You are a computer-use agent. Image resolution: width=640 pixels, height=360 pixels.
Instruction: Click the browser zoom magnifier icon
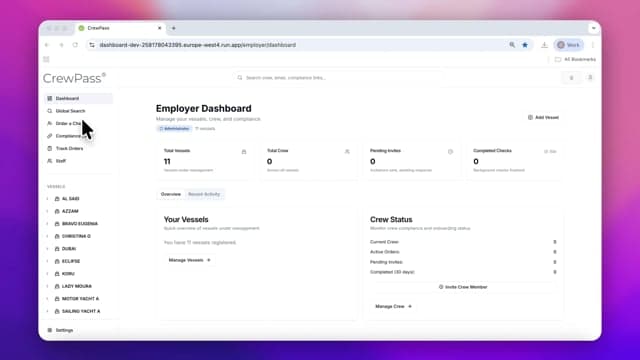pos(512,45)
